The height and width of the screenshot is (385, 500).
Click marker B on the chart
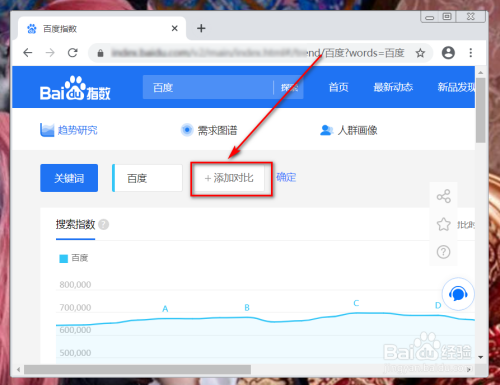point(247,308)
